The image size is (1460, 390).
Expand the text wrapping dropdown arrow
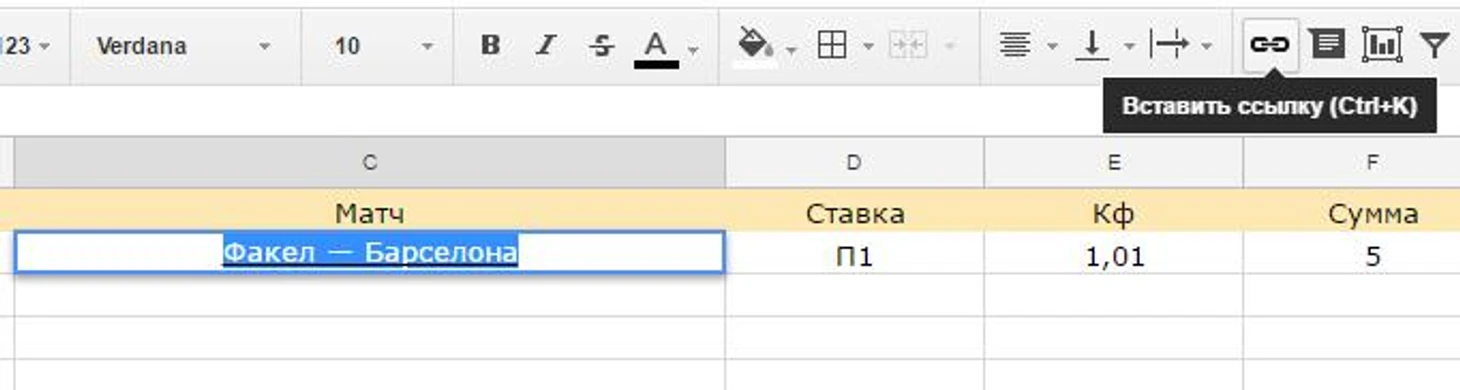(x=1206, y=46)
